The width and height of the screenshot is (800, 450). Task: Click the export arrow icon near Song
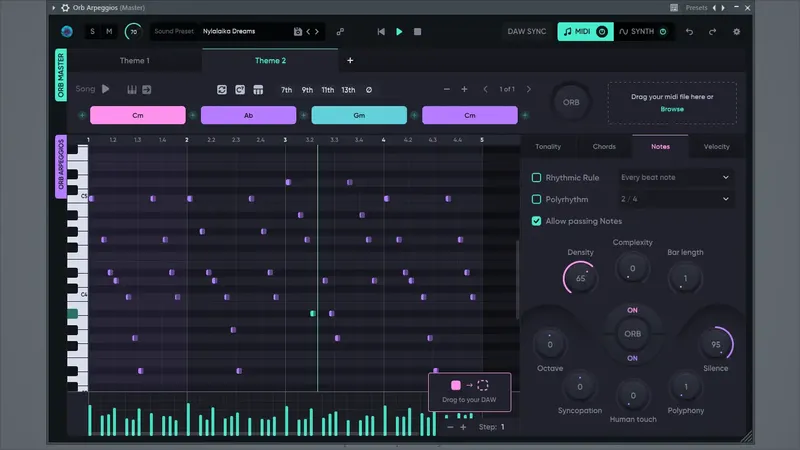coord(147,90)
